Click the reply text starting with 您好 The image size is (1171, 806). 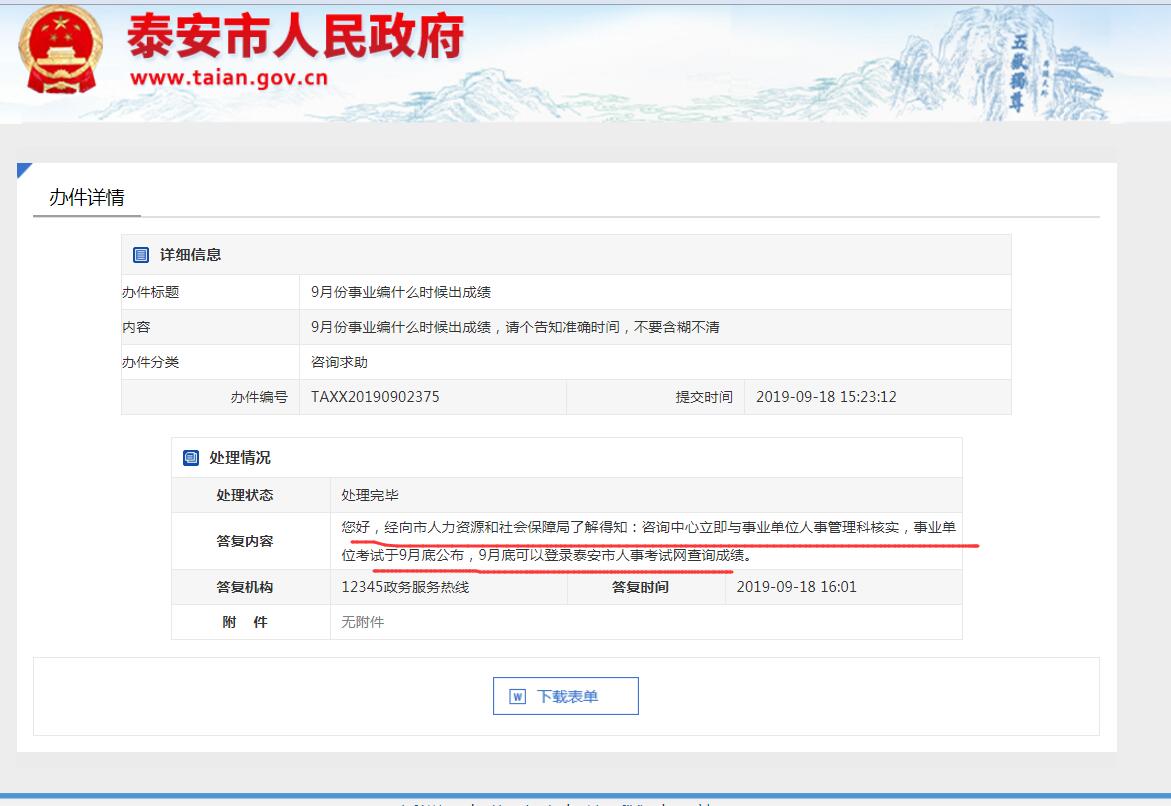click(648, 541)
